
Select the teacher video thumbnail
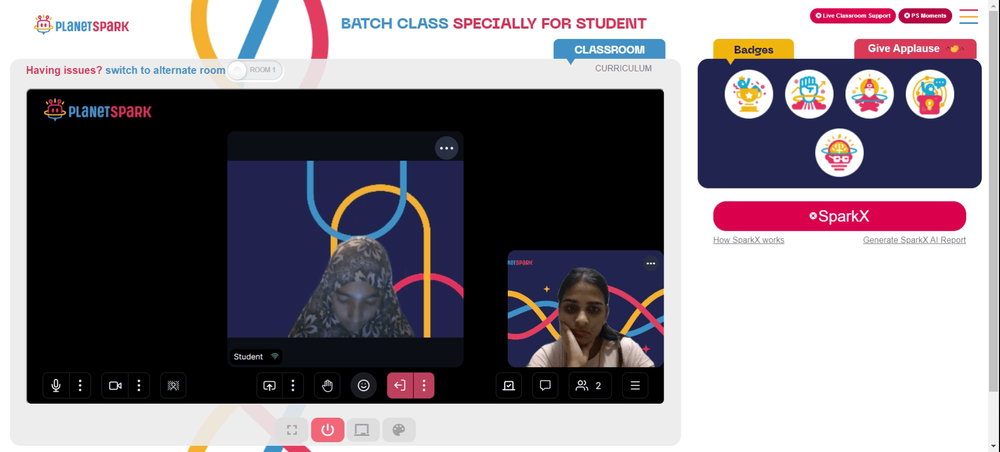585,309
